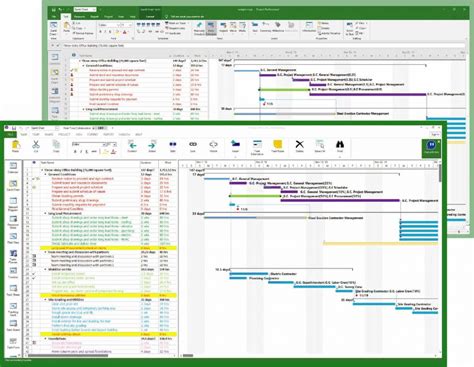Click the Link tasks chain icon
474x367 pixels.
pos(193,144)
